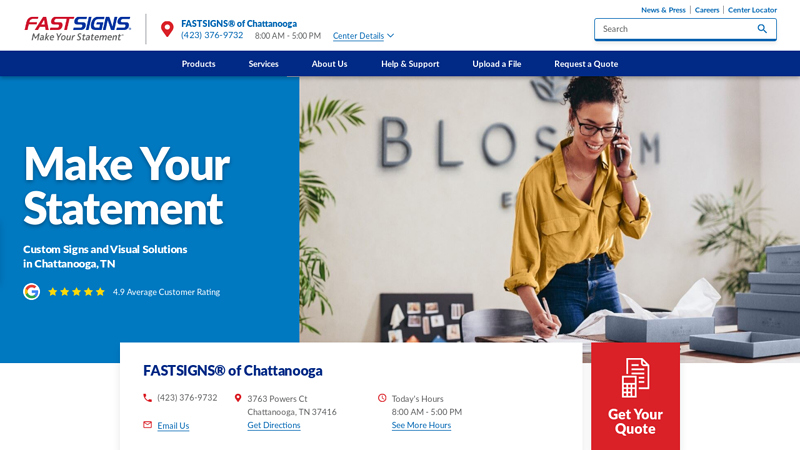
Task: Click the See More Hours link
Action: pos(421,425)
